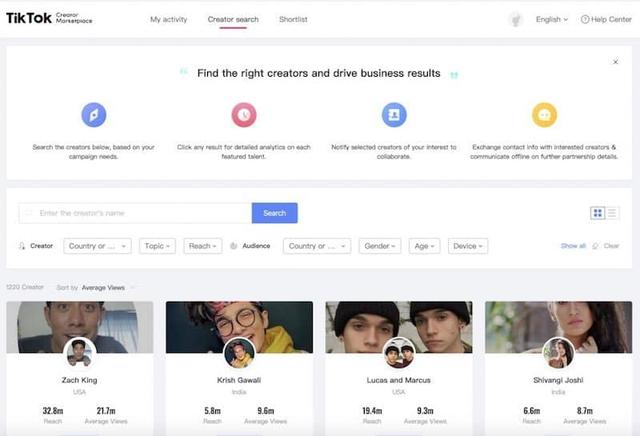
Task: Open the audience Gender filter dropdown
Action: click(x=380, y=246)
